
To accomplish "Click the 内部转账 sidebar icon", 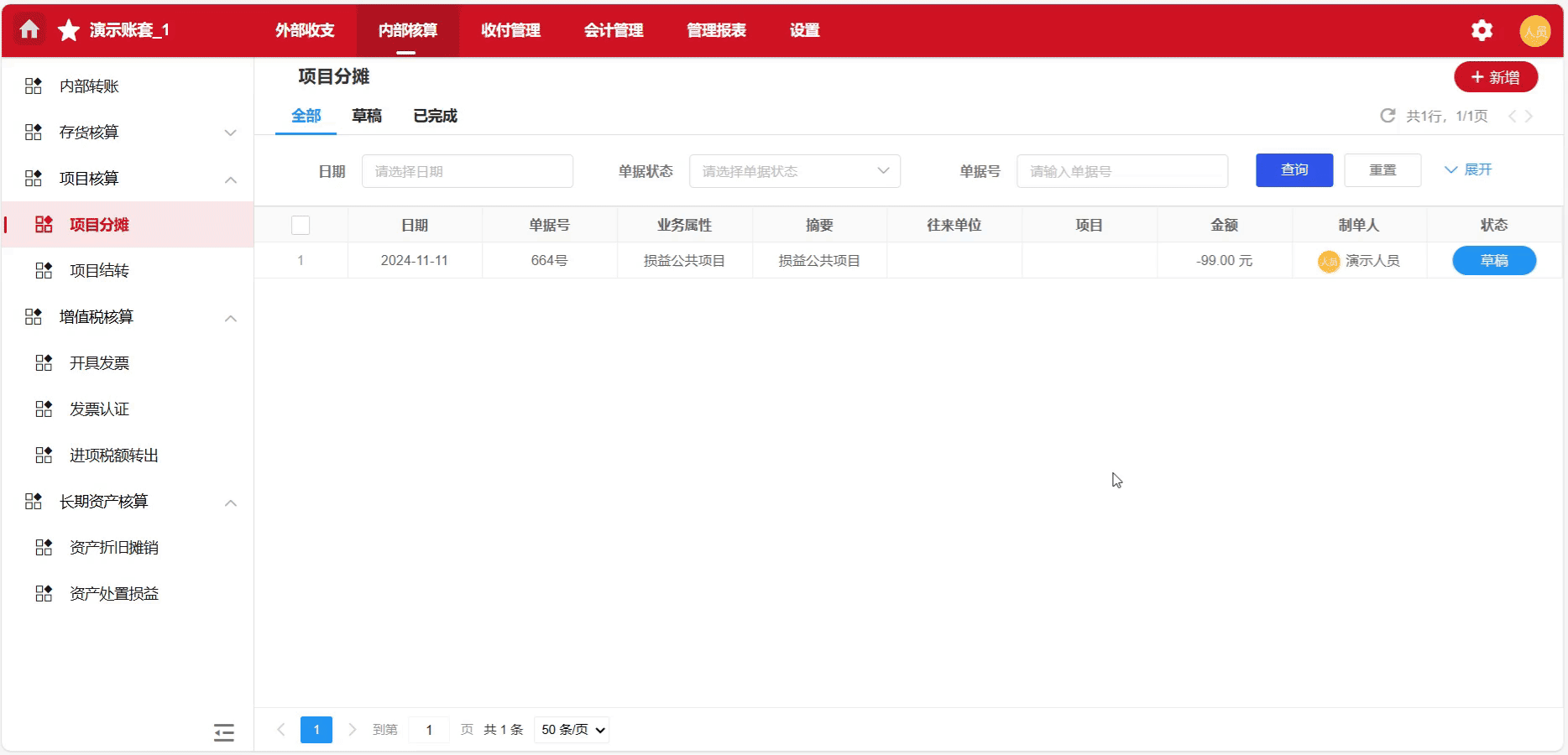I will coord(34,85).
